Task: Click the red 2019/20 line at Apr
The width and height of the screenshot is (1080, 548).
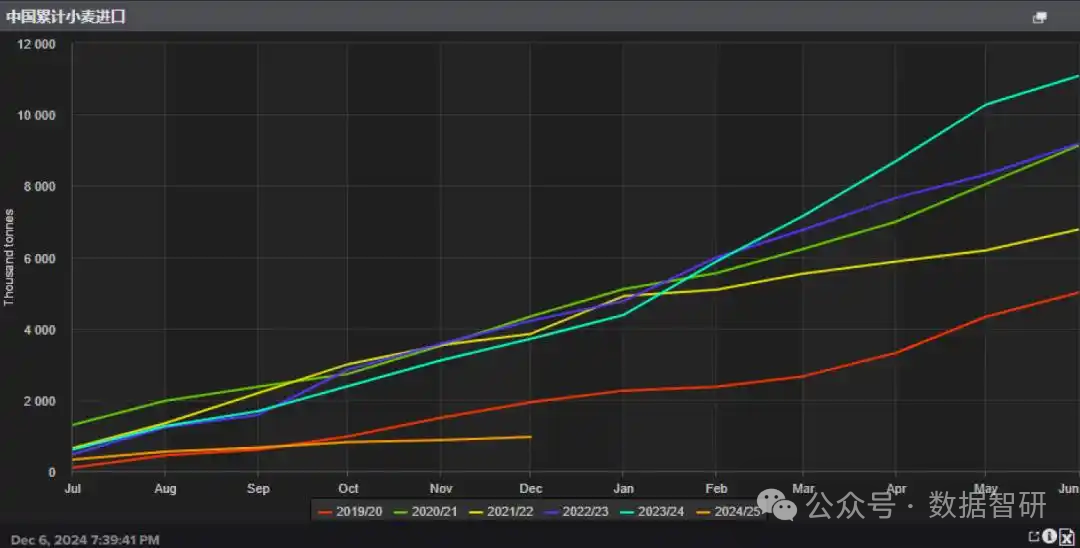Action: [x=895, y=352]
